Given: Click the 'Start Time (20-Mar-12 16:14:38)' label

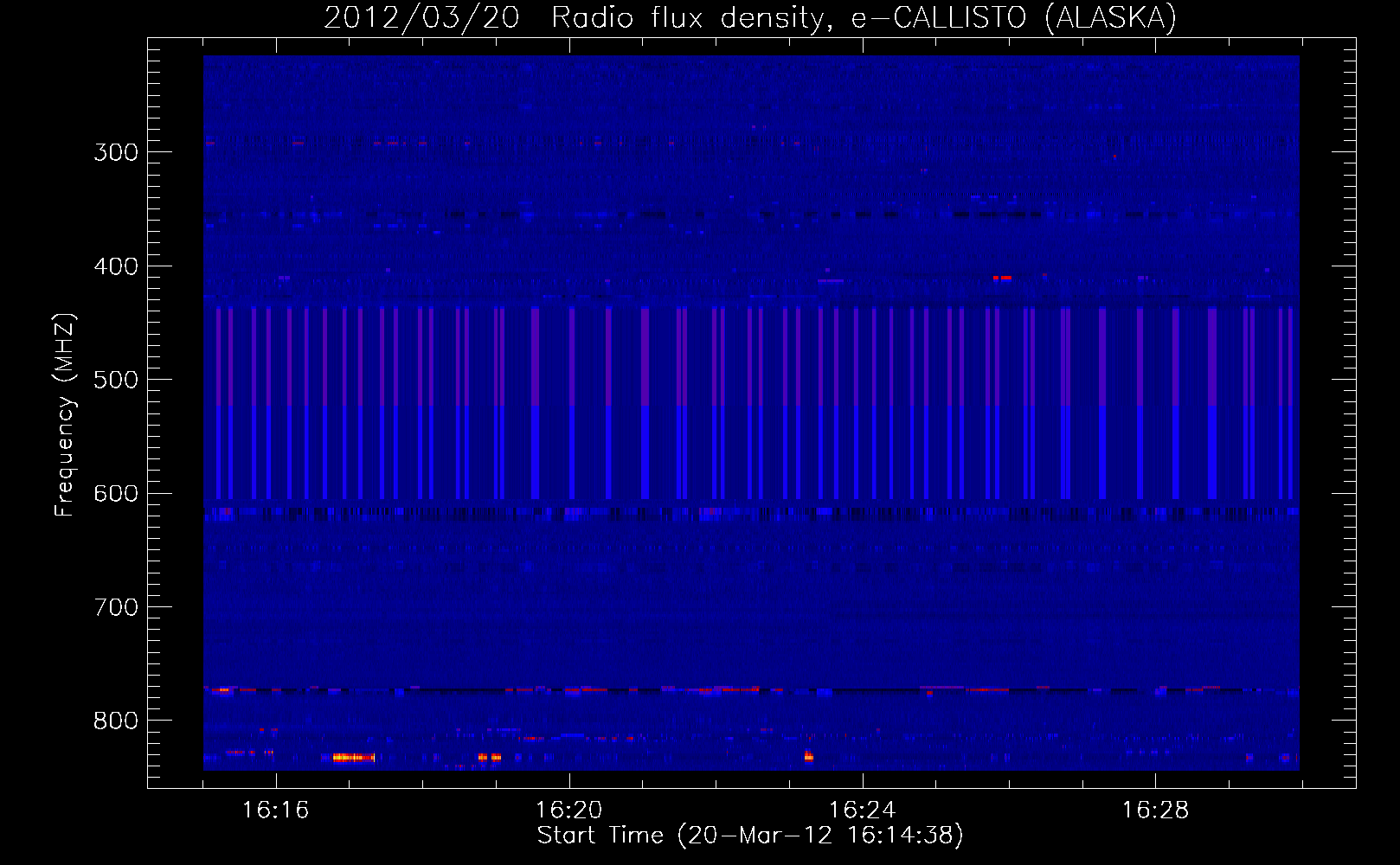Looking at the screenshot, I should (750, 836).
